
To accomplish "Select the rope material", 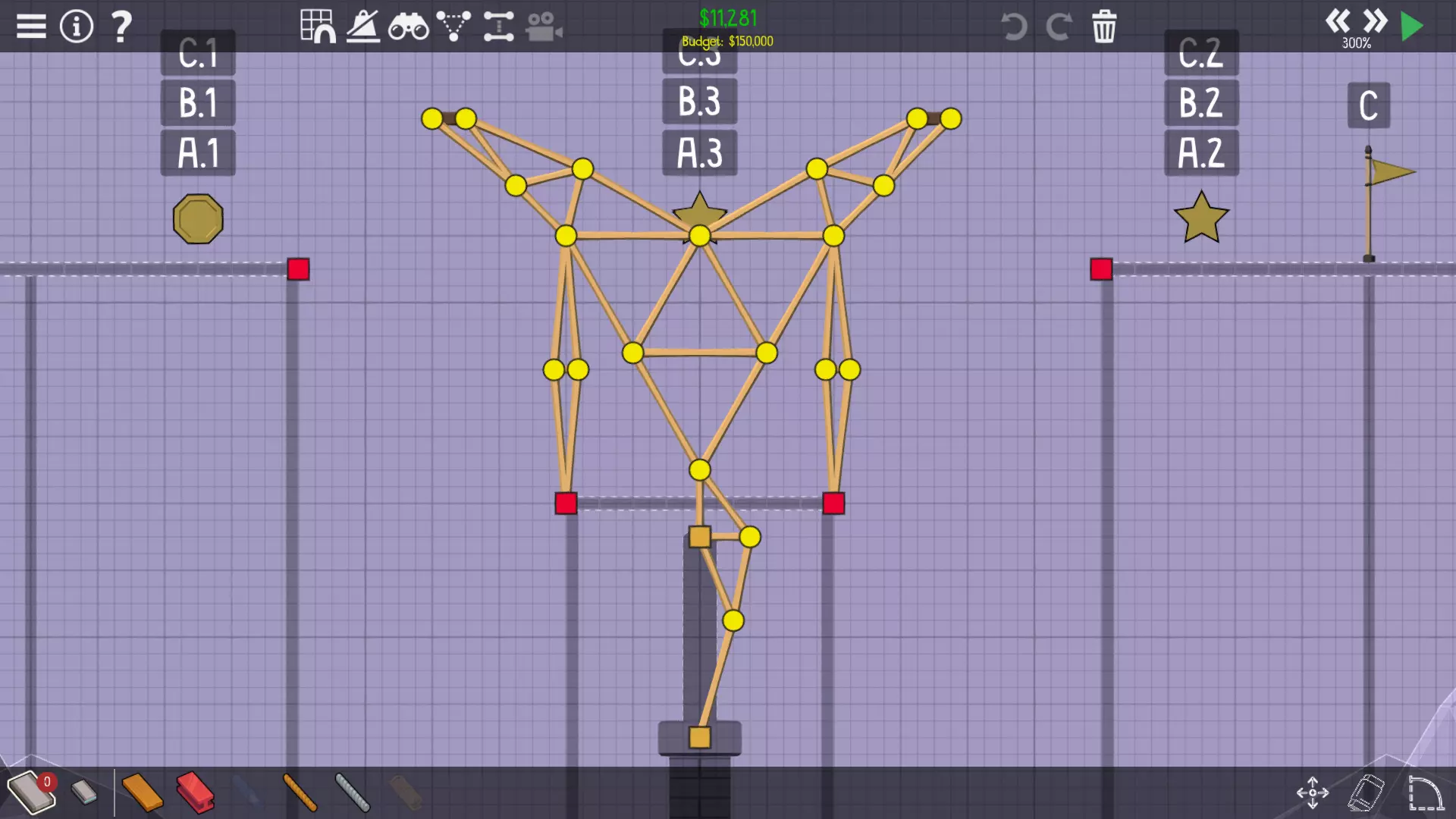I will pyautogui.click(x=300, y=792).
